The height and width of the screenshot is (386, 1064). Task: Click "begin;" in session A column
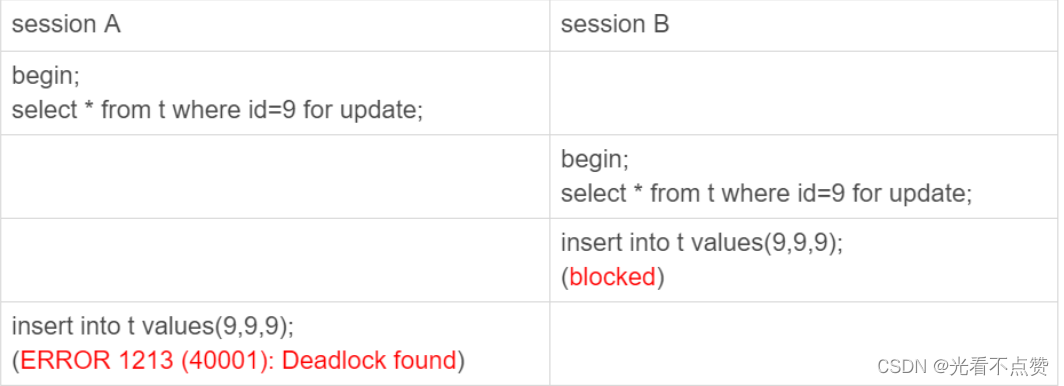pyautogui.click(x=45, y=76)
